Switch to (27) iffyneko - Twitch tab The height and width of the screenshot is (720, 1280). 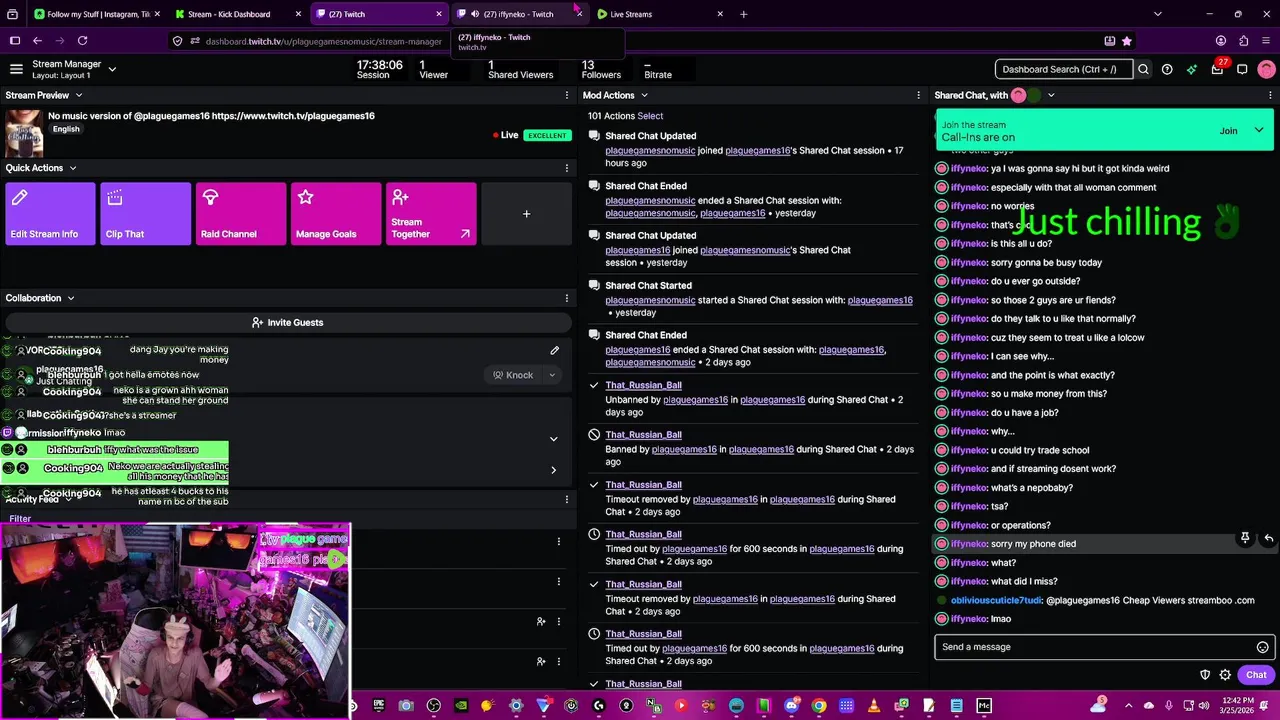coord(518,14)
